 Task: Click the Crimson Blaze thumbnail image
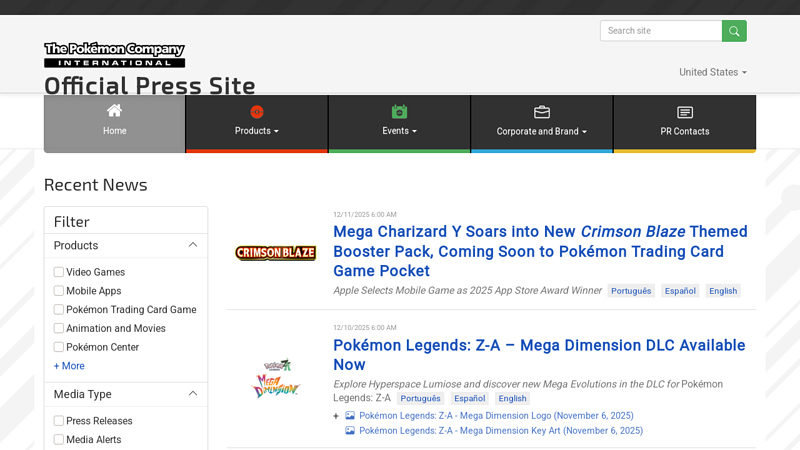pos(276,253)
